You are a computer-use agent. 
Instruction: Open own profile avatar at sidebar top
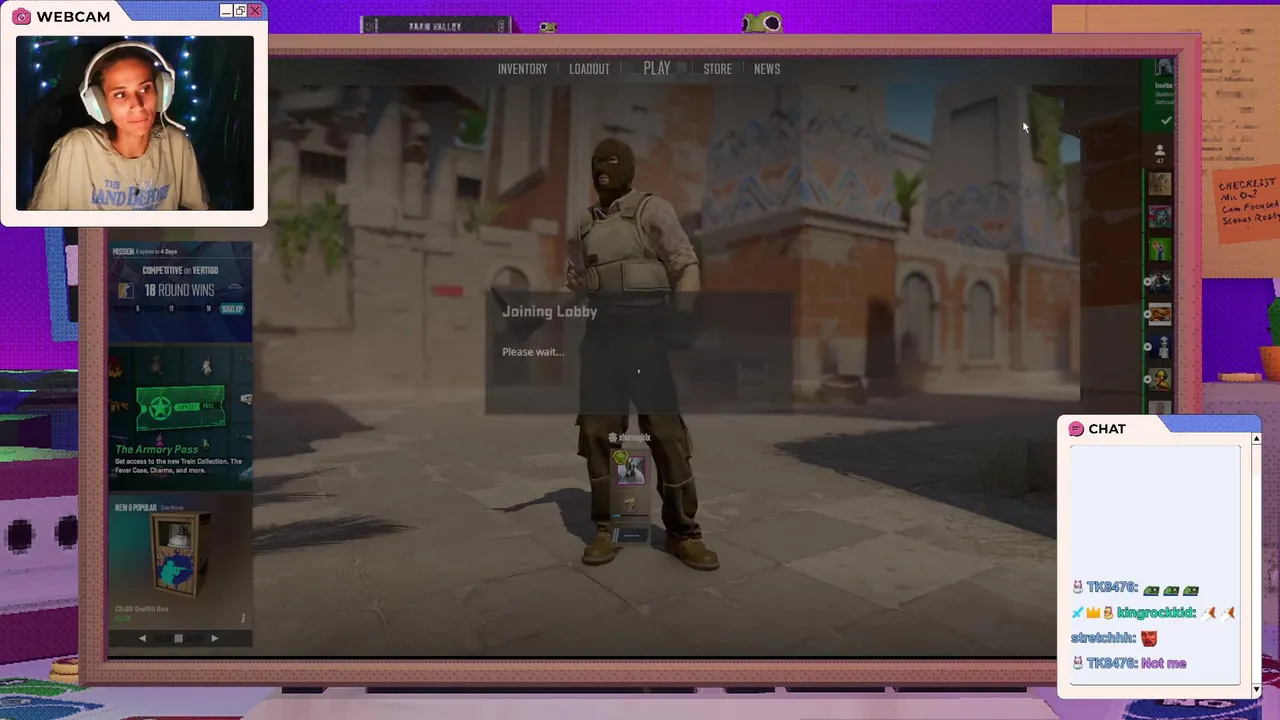(x=1163, y=68)
